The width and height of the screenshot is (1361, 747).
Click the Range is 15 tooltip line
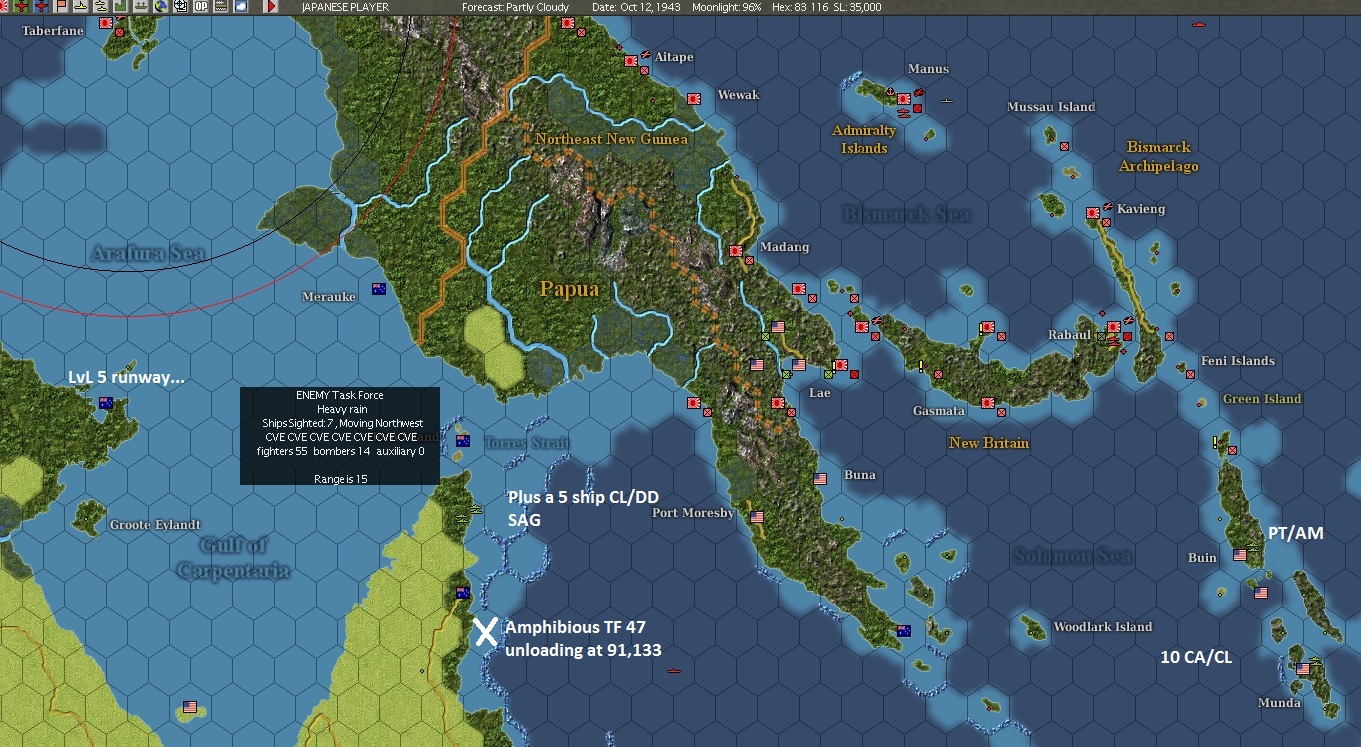340,479
